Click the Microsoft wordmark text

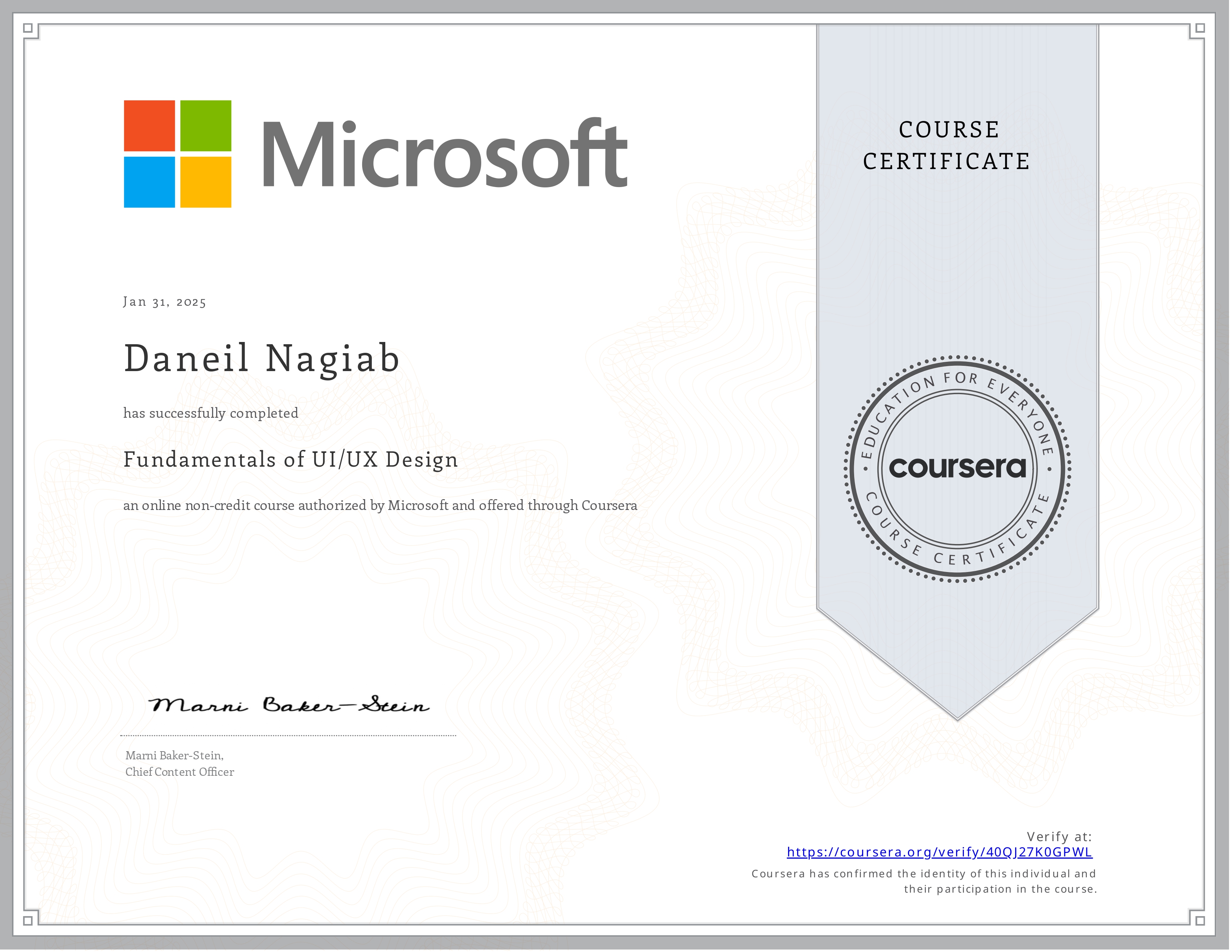coord(445,152)
